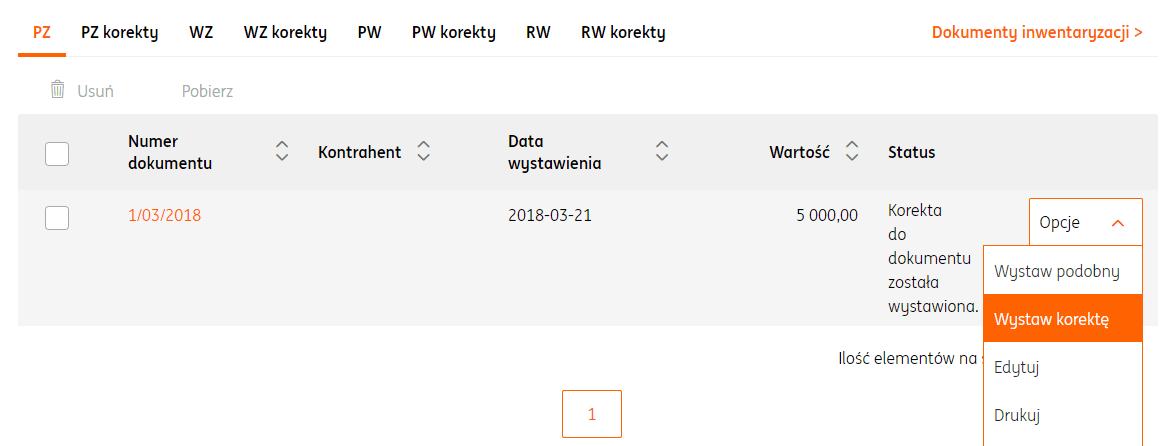Screen dimensions: 1160x446
Task: Sort by Kontrahent column arrows
Action: click(x=424, y=152)
